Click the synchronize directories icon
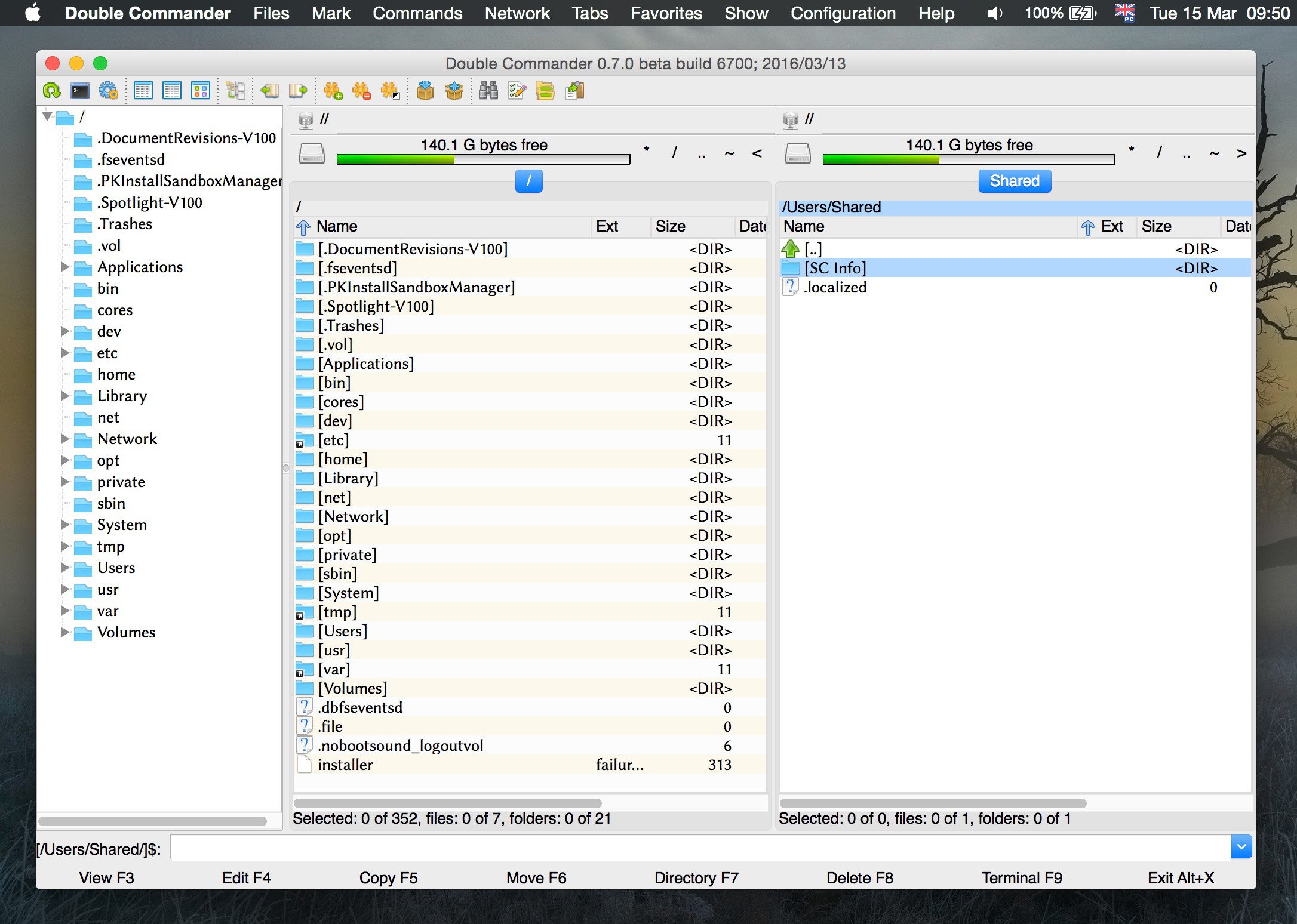 click(x=545, y=91)
